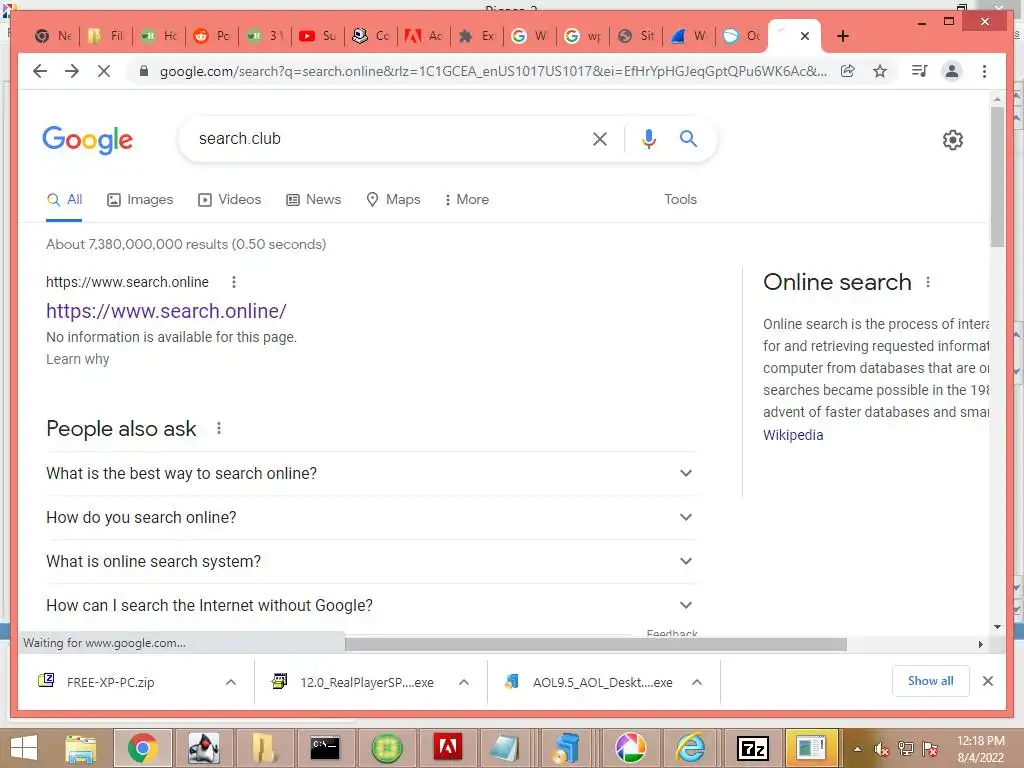Open search Tools options
1024x768 pixels.
click(x=680, y=200)
